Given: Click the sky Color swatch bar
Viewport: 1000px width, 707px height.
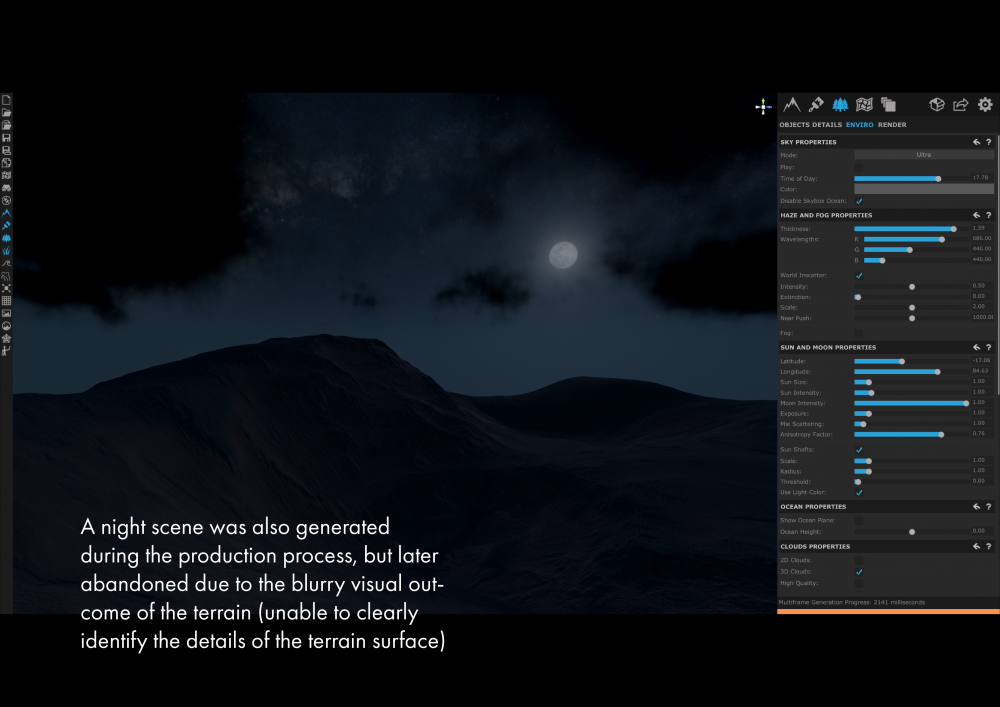Looking at the screenshot, I should pyautogui.click(x=923, y=189).
